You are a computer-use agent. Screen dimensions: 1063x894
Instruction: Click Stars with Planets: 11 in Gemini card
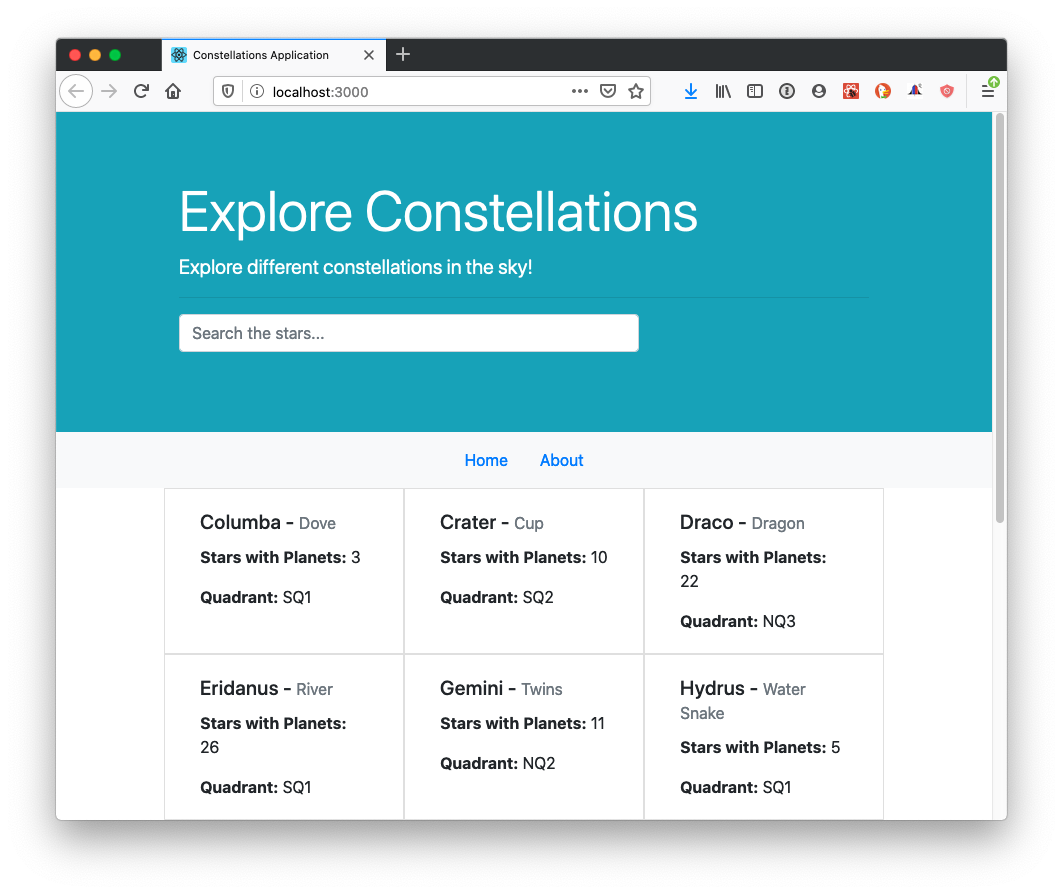[522, 723]
